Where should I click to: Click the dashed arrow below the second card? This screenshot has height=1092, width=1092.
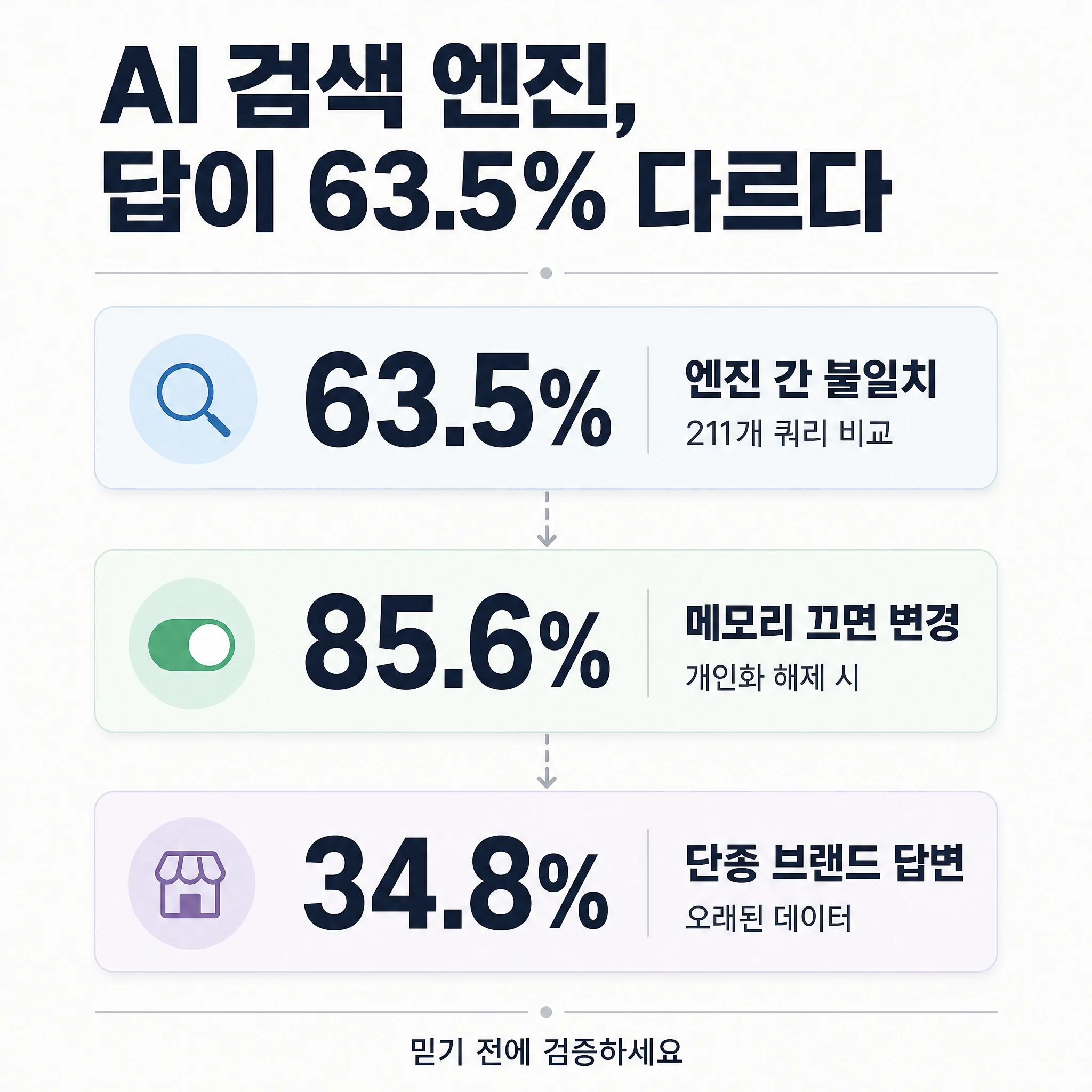[547, 761]
